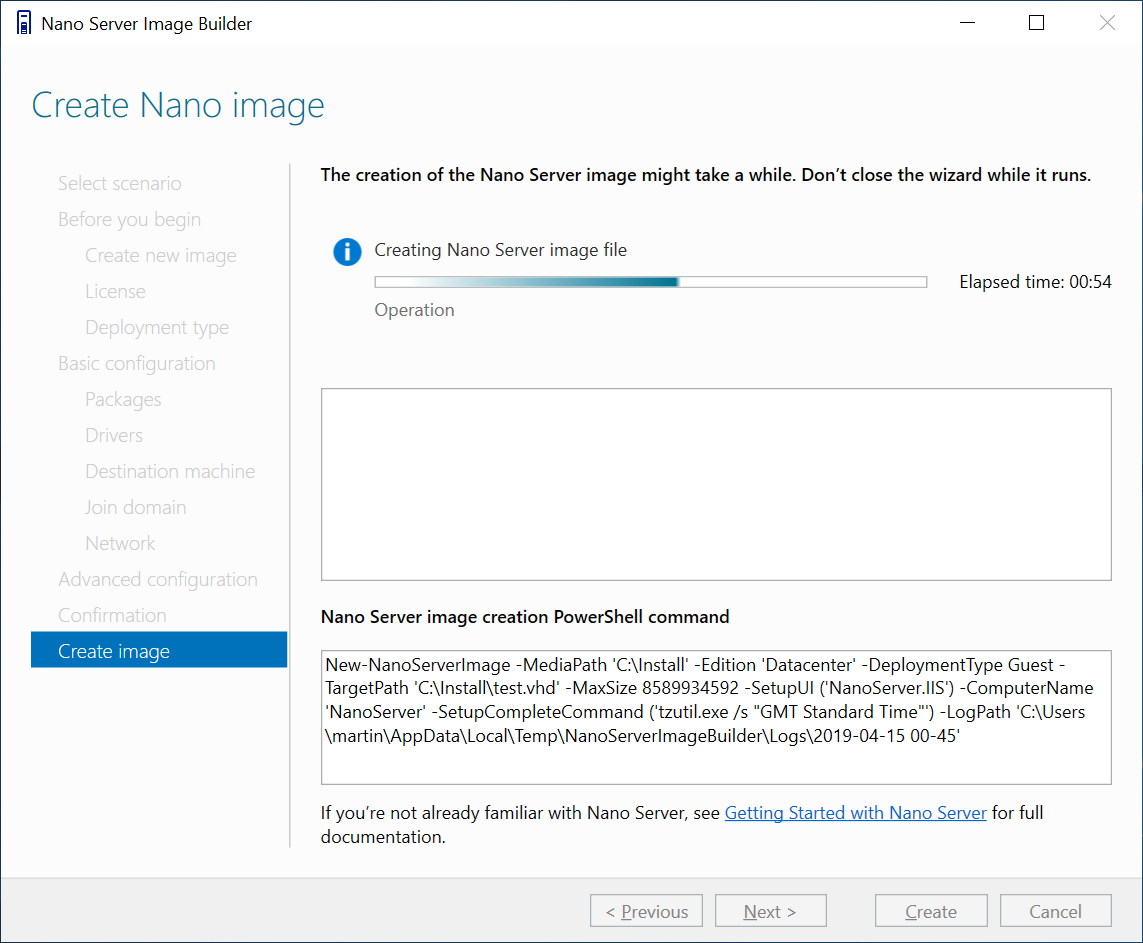Click inside the PowerShell command text box
Image resolution: width=1143 pixels, height=943 pixels.
(715, 717)
